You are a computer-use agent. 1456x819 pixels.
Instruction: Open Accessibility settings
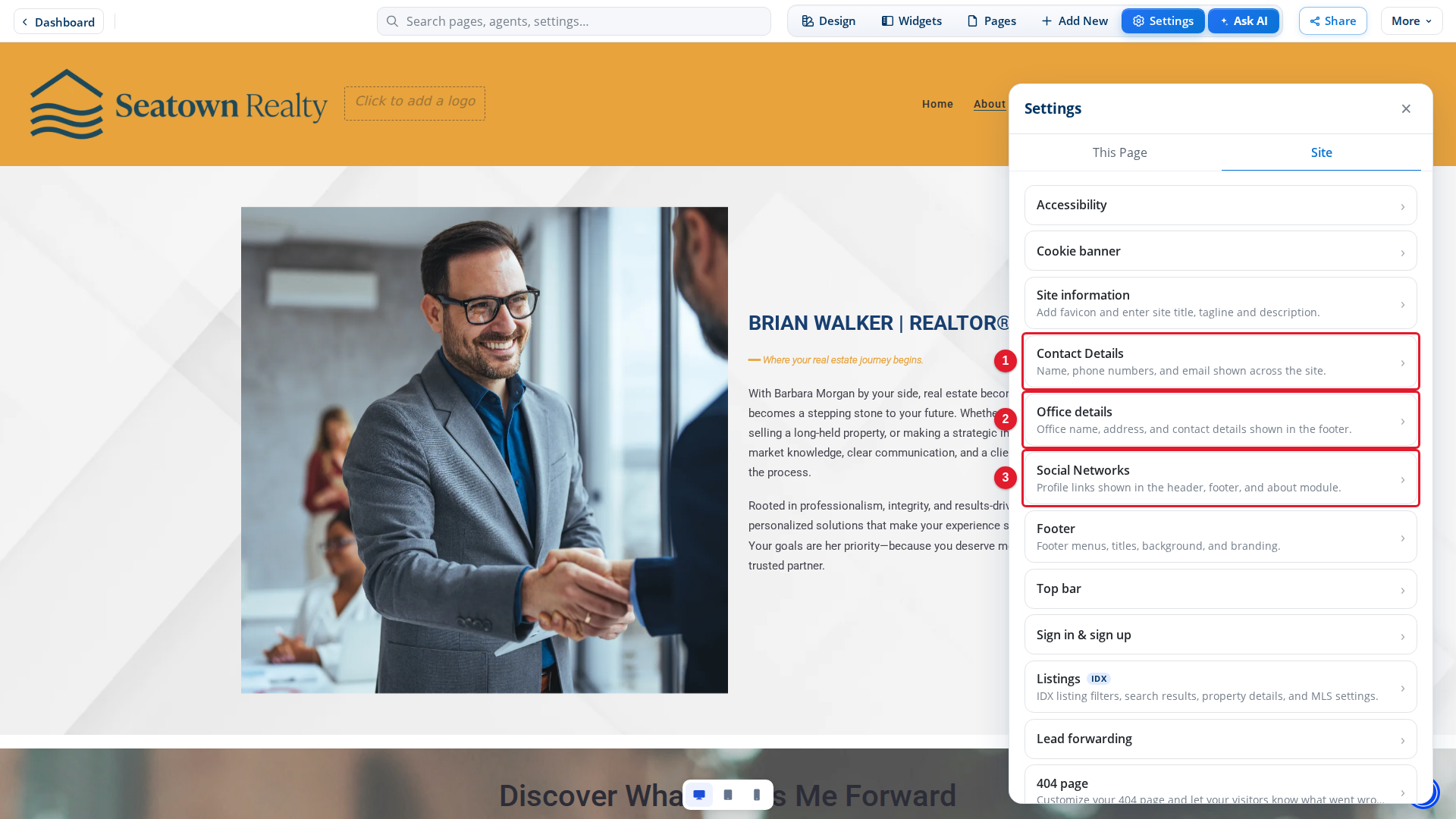pos(1220,206)
